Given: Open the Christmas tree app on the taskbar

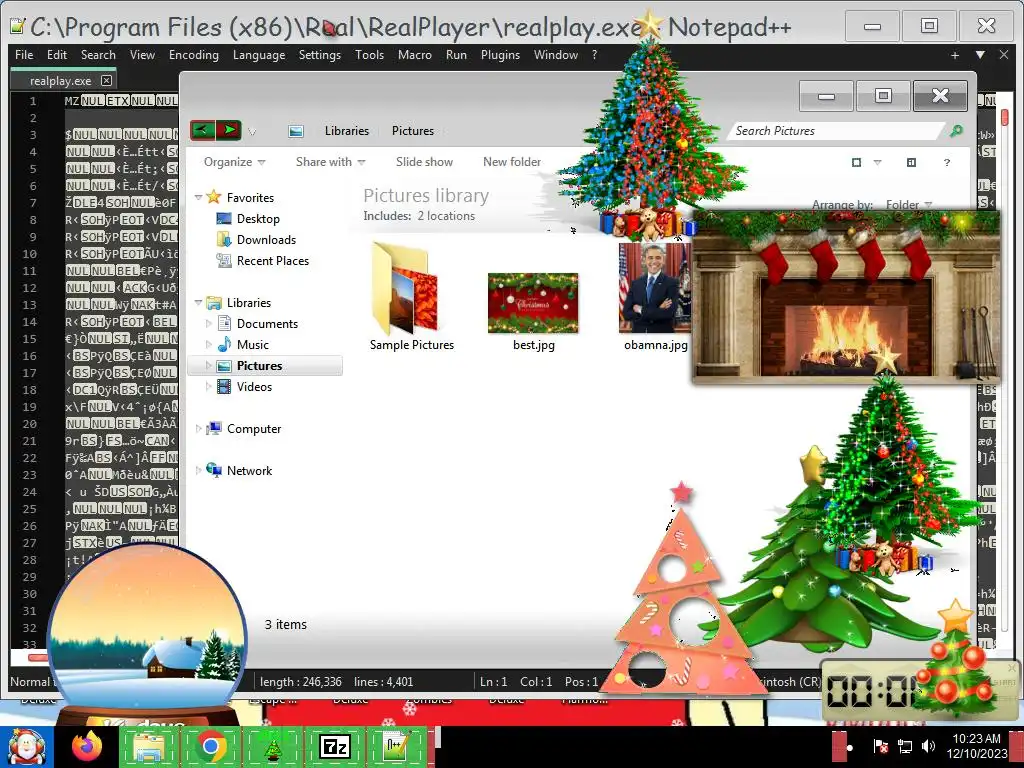Looking at the screenshot, I should [x=272, y=746].
